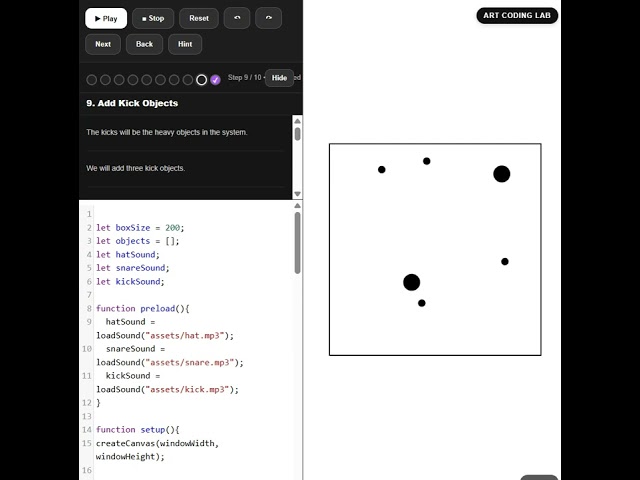Viewport: 640px width, 480px height.
Task: Select the highlighted ninth step circle
Action: pyautogui.click(x=202, y=80)
